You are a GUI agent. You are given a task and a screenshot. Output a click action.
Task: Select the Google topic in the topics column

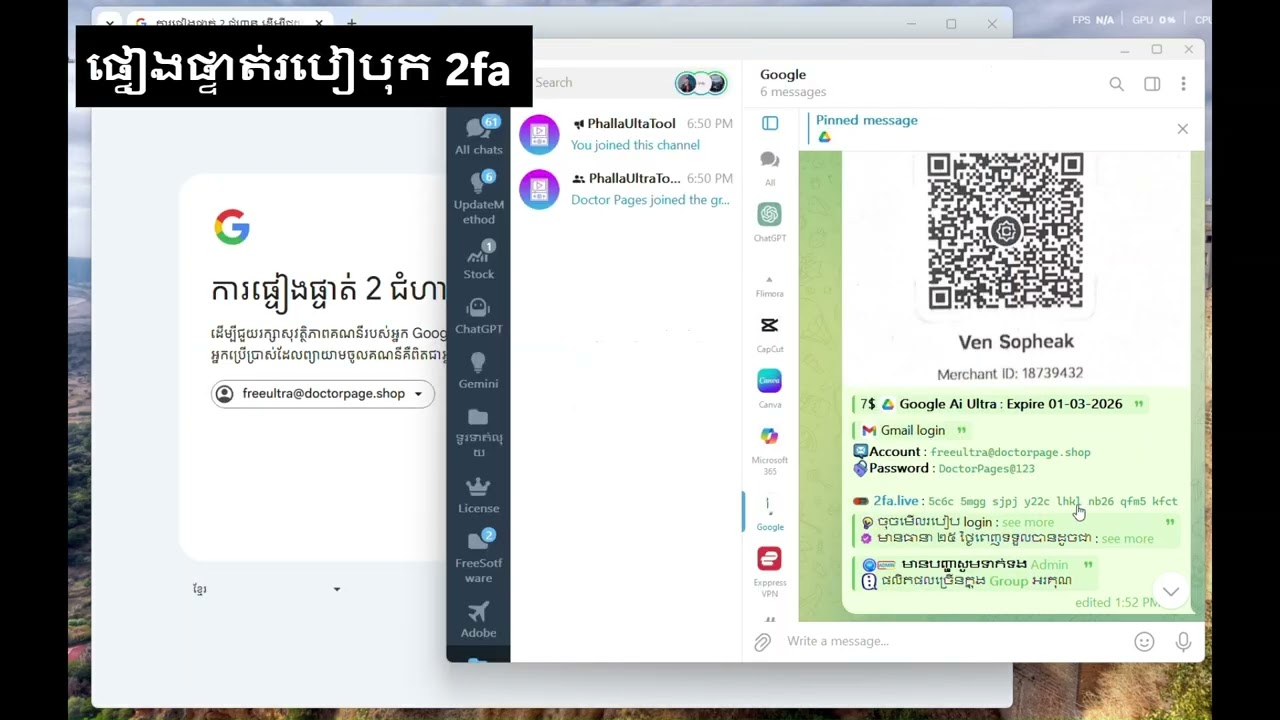(769, 511)
